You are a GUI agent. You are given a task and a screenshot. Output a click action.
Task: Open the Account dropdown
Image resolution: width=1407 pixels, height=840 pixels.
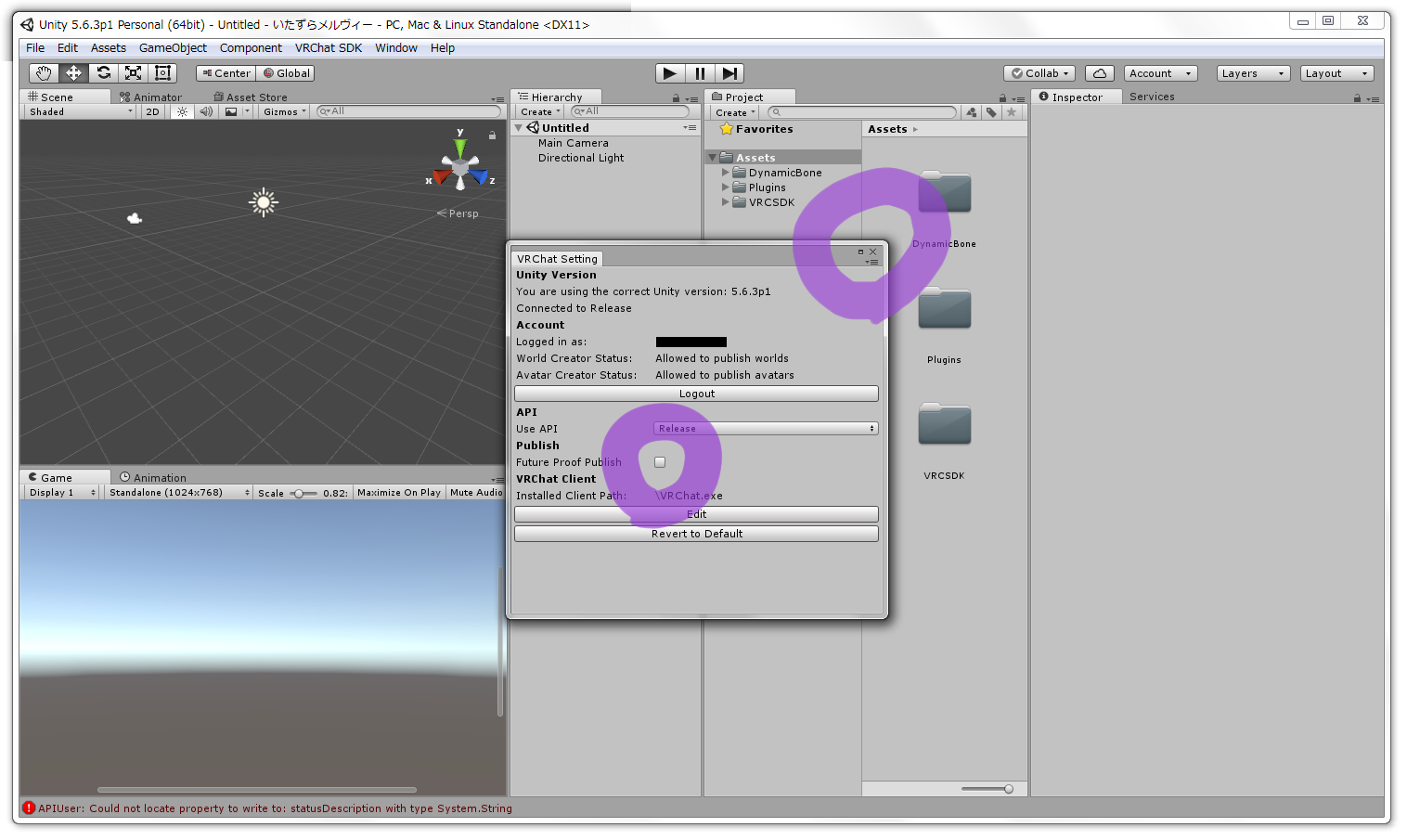coord(1160,73)
